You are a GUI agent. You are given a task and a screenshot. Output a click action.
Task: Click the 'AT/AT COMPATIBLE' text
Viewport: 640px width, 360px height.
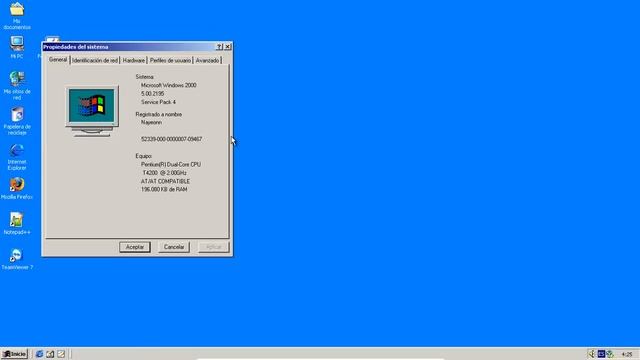pyautogui.click(x=165, y=181)
